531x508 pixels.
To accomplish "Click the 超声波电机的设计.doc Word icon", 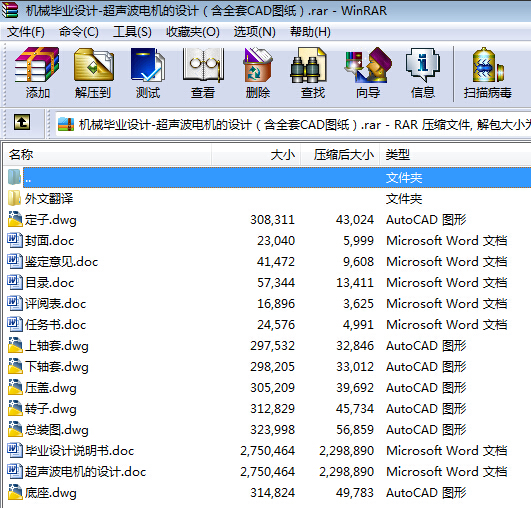I will pos(15,471).
